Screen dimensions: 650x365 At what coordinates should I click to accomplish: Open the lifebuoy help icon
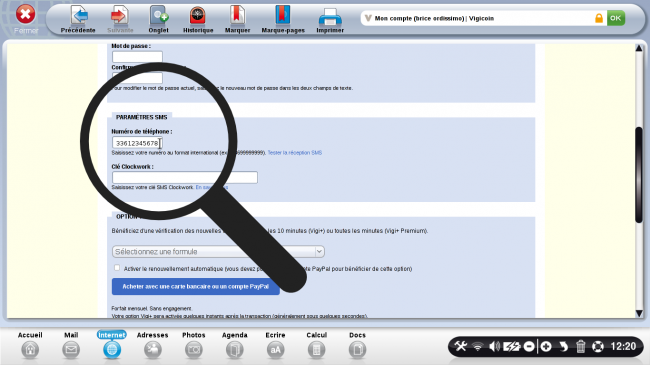pyautogui.click(x=598, y=346)
